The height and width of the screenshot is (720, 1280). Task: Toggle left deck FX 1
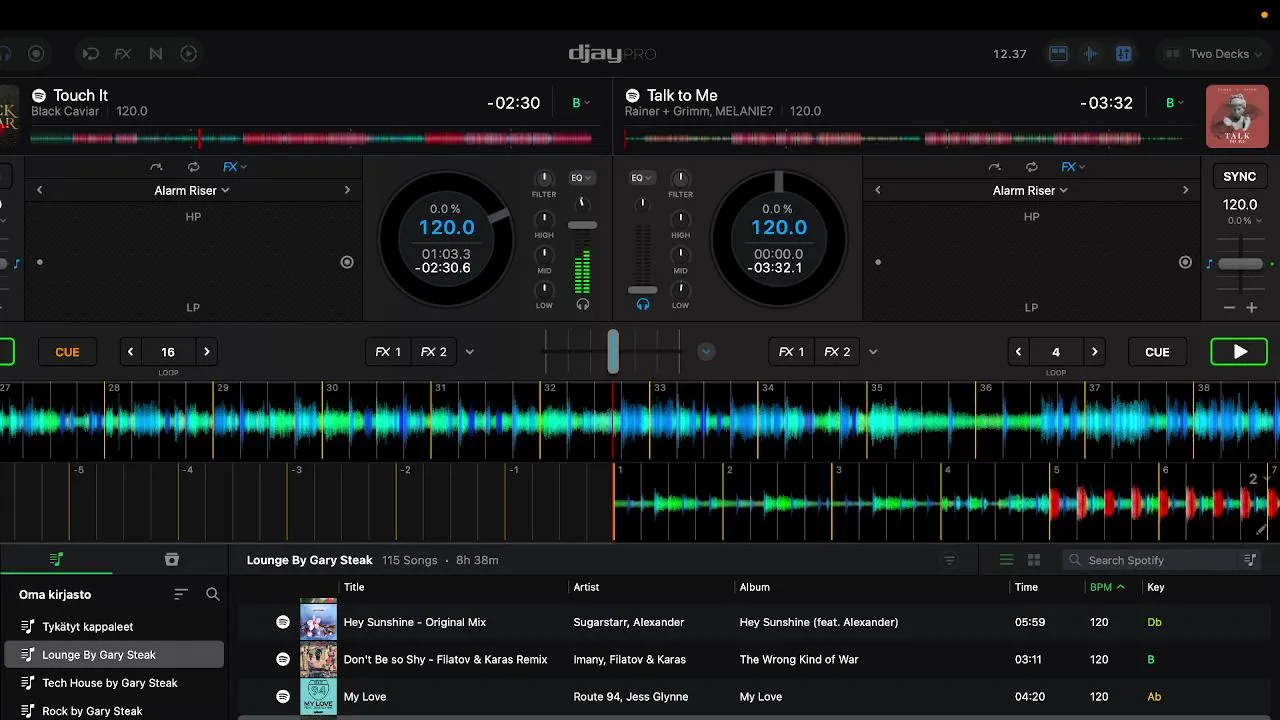tap(388, 352)
